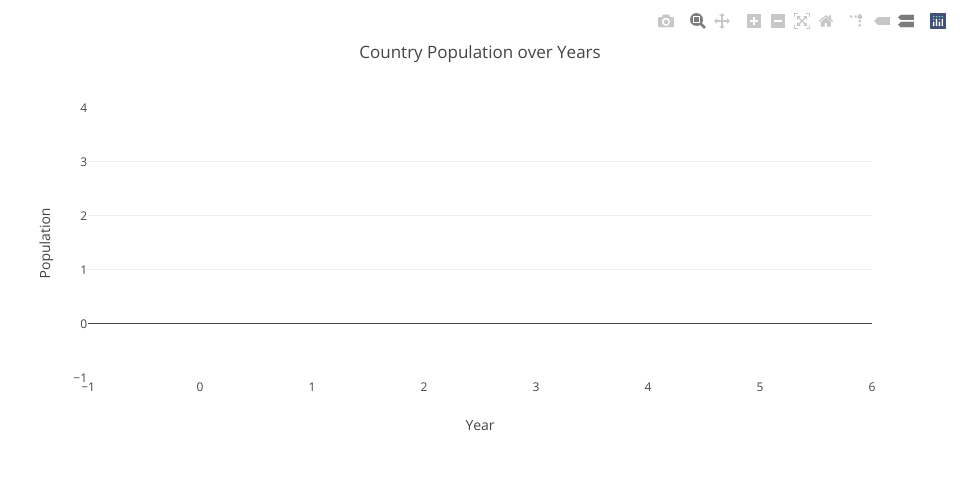Click the x-axis tick label 5
Screen dimensions: 960x500
760,387
